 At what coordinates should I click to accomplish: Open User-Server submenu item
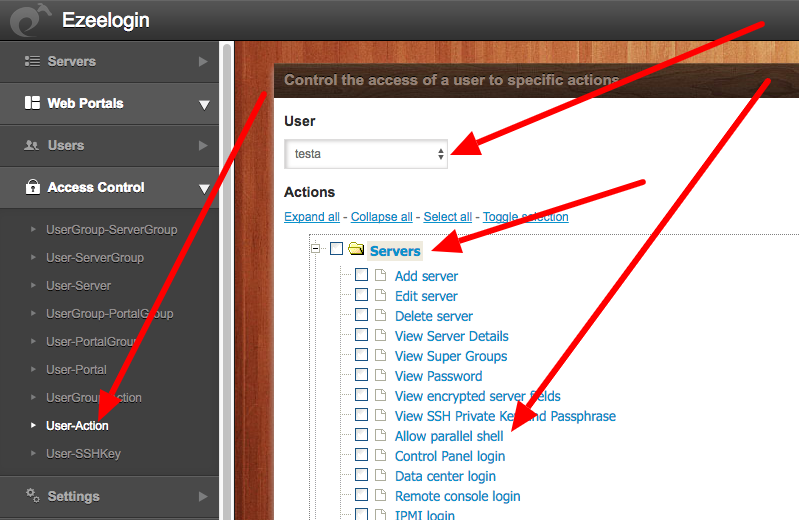click(x=78, y=285)
